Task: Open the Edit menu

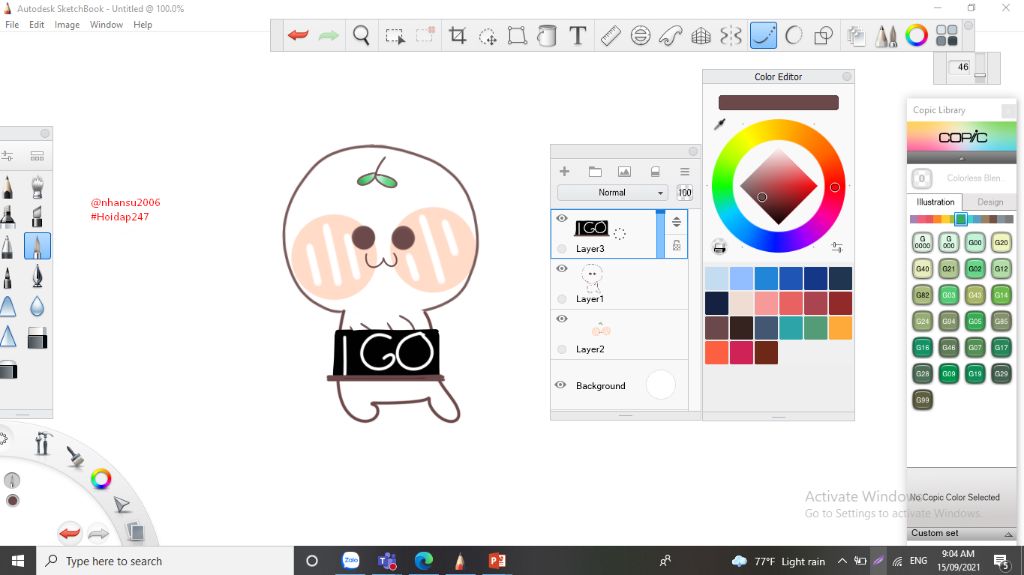Action: click(37, 25)
